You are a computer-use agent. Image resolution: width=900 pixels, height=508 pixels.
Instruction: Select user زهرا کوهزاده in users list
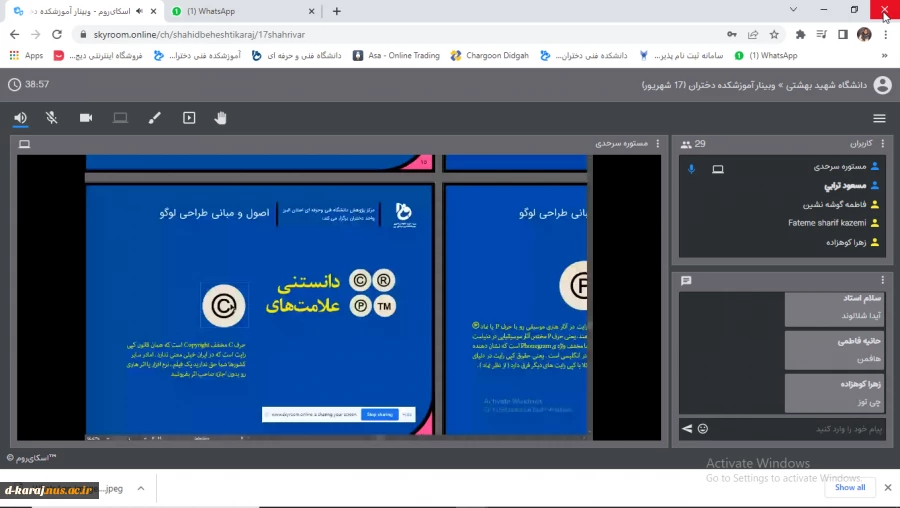846,242
